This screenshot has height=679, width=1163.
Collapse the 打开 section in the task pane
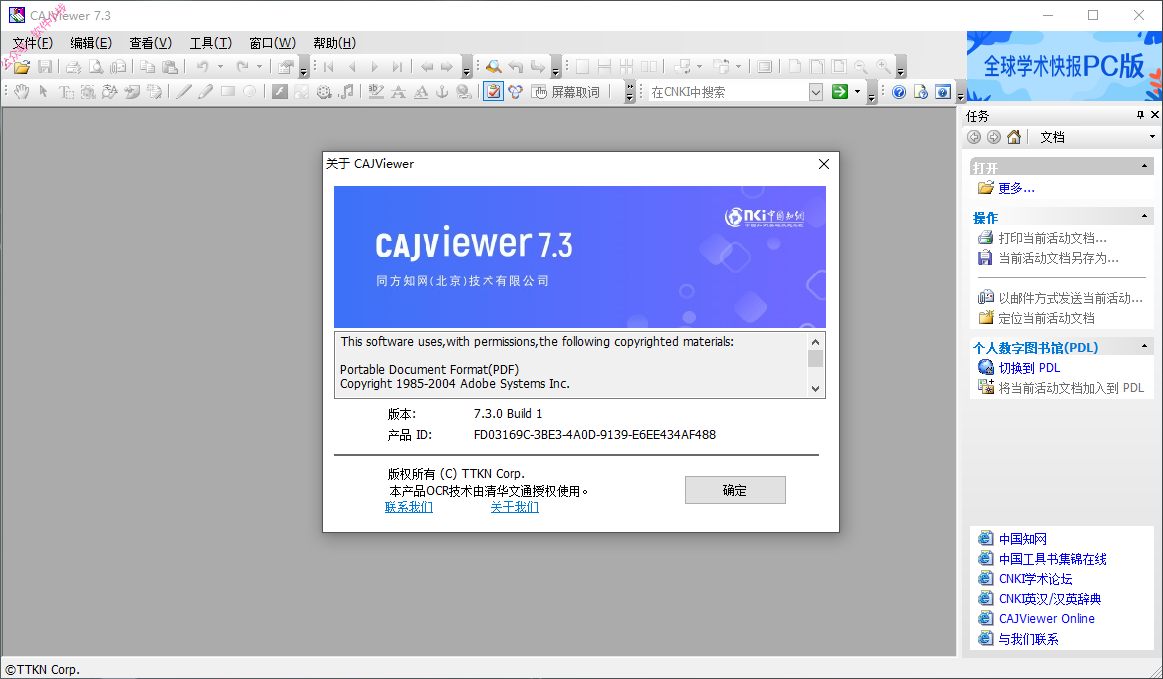pos(1144,166)
